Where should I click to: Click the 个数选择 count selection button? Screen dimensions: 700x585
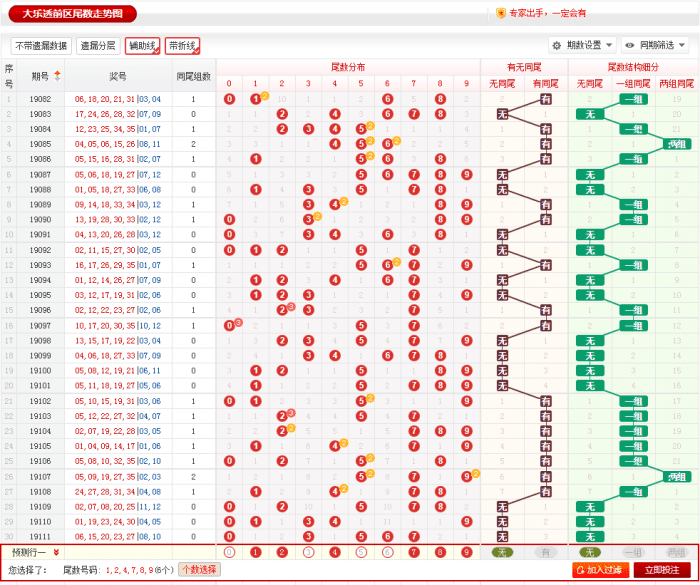[198, 570]
